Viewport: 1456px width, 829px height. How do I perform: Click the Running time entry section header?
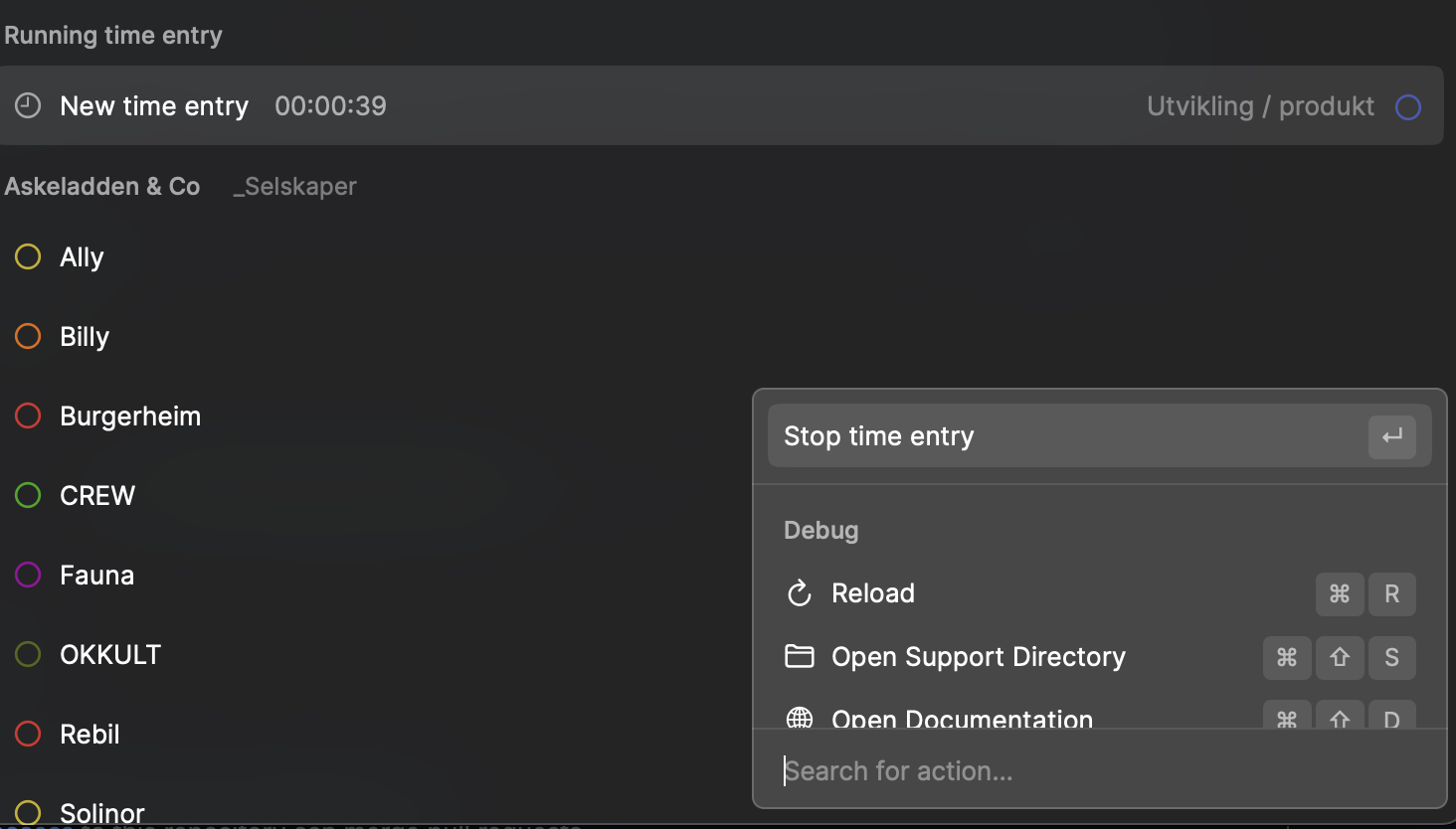(x=113, y=36)
